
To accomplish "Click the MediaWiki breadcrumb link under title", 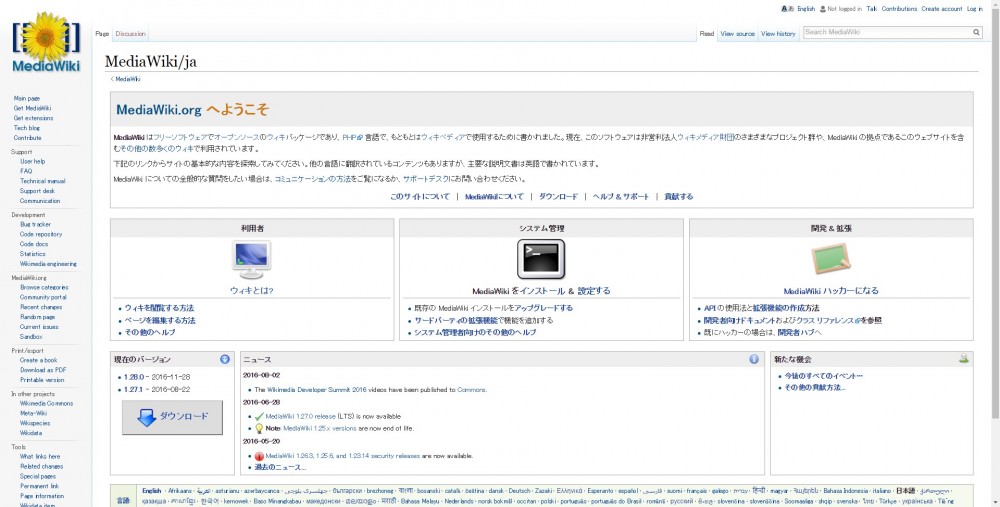I will click(128, 79).
